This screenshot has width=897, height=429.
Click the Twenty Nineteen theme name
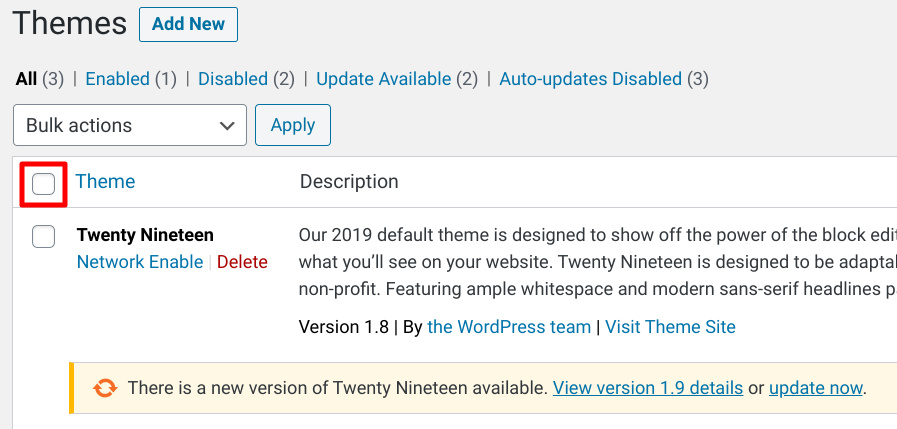point(145,235)
